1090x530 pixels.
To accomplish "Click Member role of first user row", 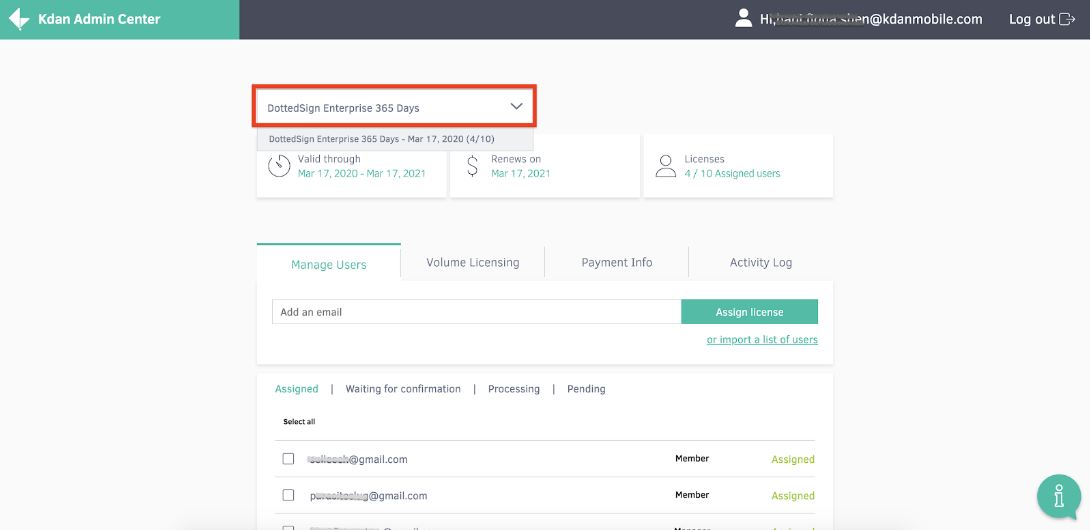I will 692,458.
